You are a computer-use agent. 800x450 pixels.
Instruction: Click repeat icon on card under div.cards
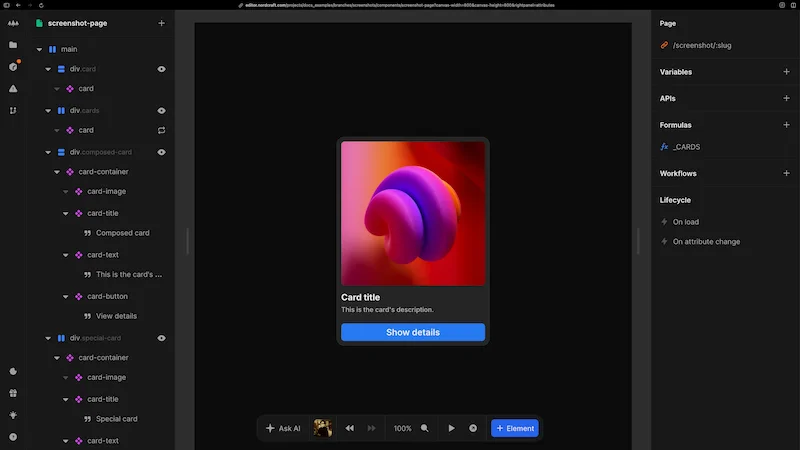[161, 130]
